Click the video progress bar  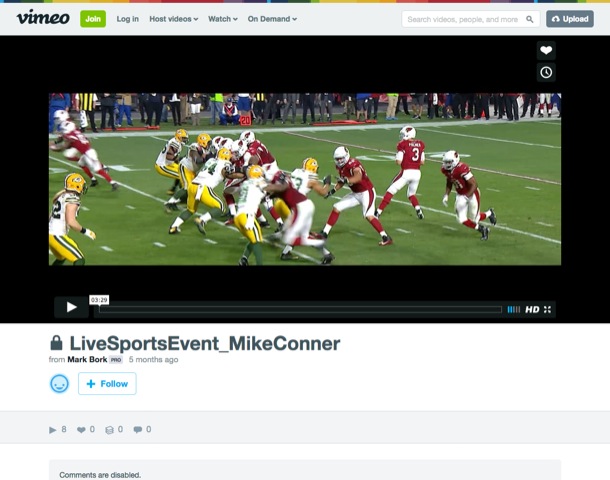coord(300,309)
